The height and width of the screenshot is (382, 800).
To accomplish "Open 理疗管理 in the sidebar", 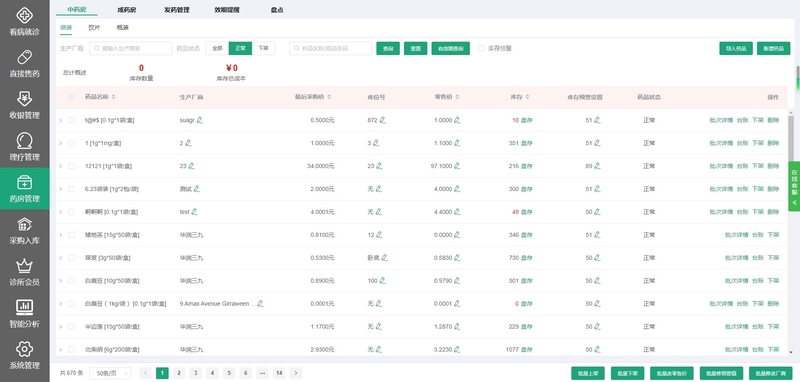I will pyautogui.click(x=24, y=146).
